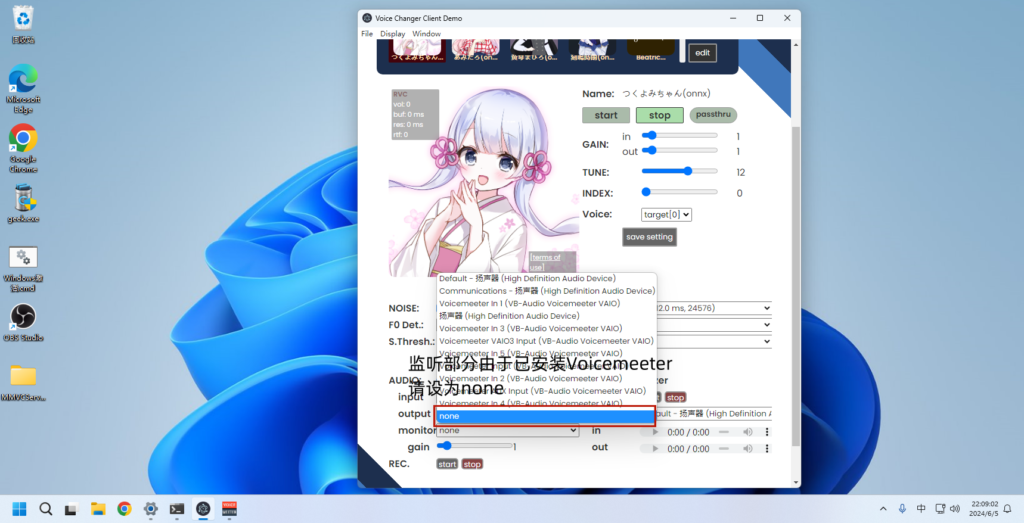The image size is (1024, 523).
Task: Open the OBS Studio desktop shortcut
Action: [x=23, y=323]
